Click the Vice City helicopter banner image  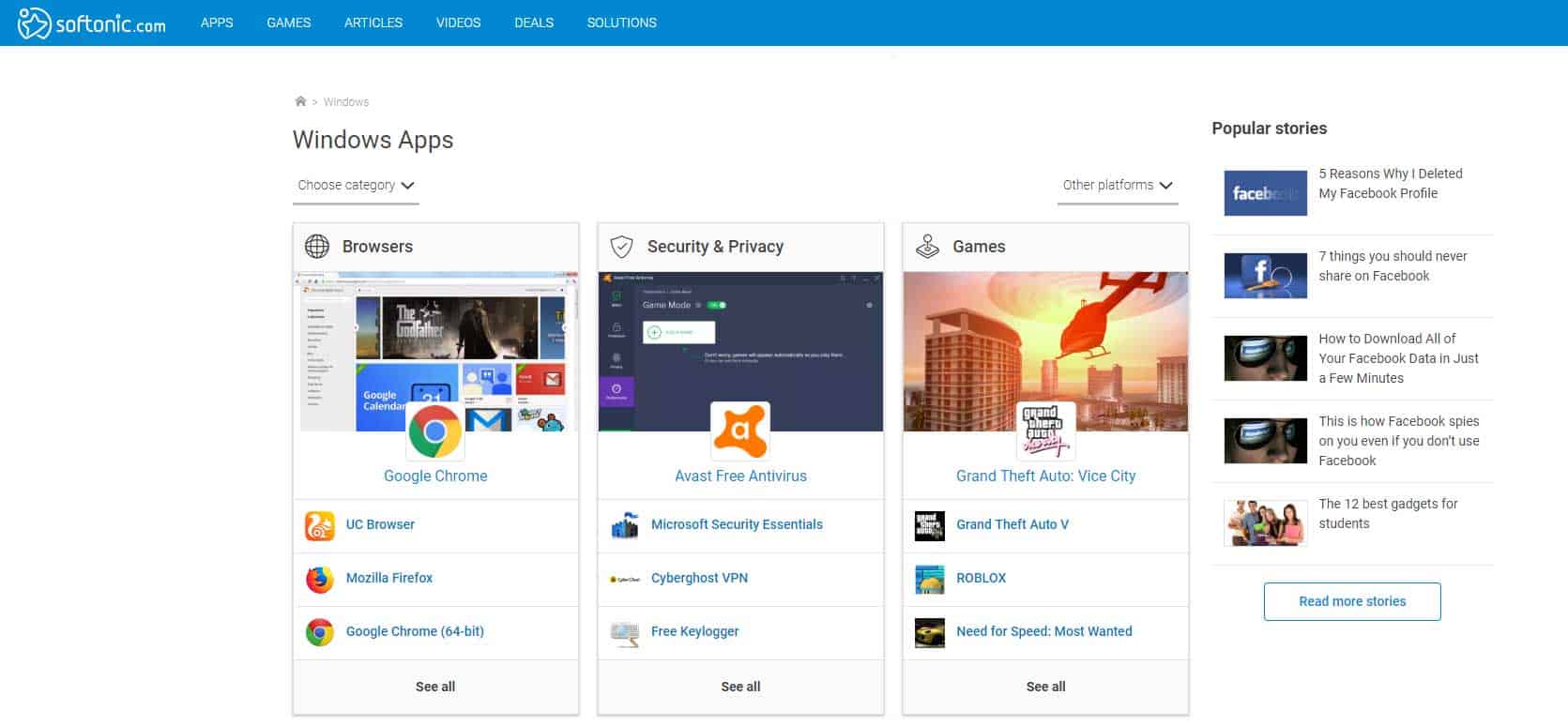coord(1045,352)
